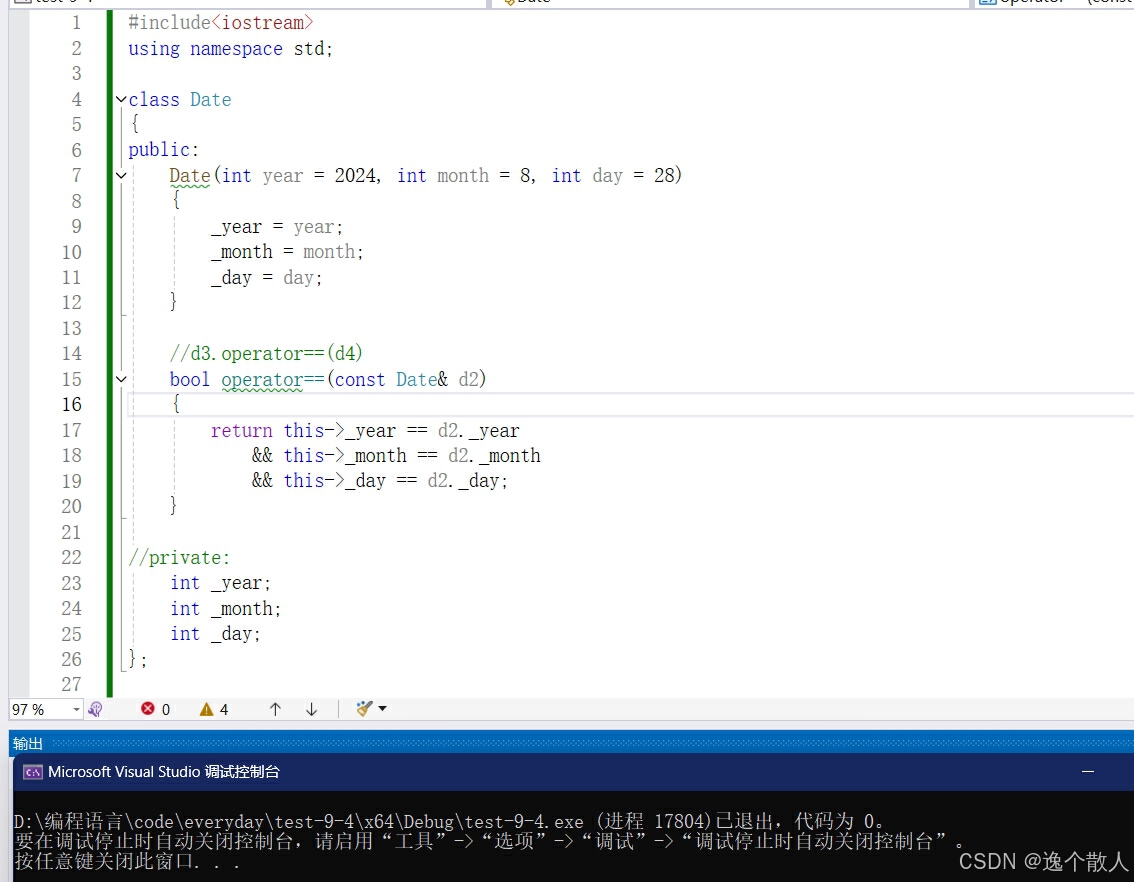
Task: Go to next issue with down arrow
Action: point(312,709)
